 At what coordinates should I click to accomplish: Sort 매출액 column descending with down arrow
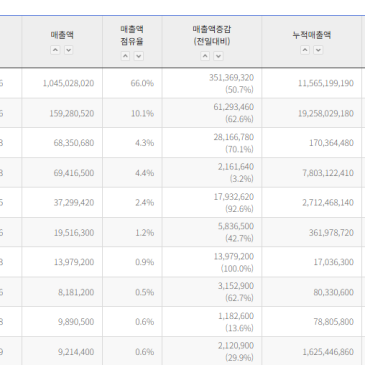click(68, 50)
